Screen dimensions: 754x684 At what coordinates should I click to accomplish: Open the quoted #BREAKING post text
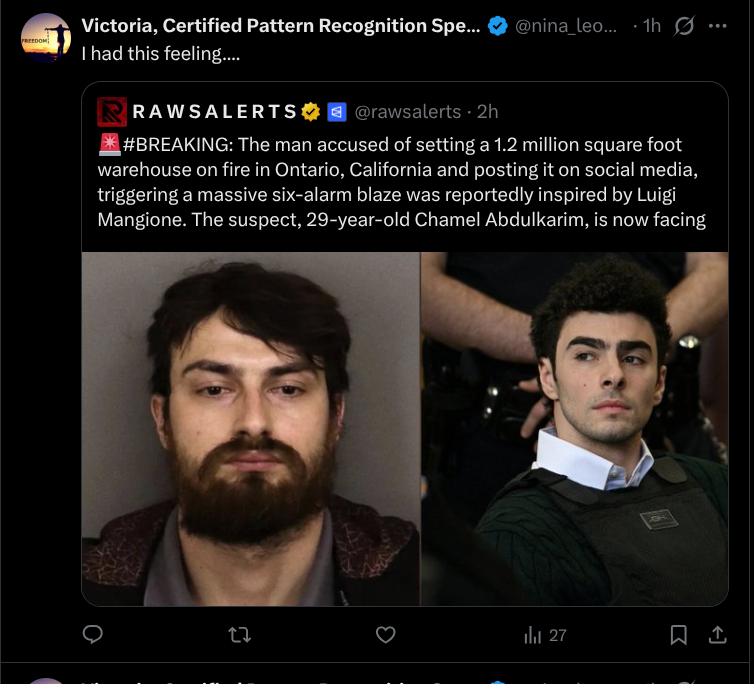click(402, 180)
